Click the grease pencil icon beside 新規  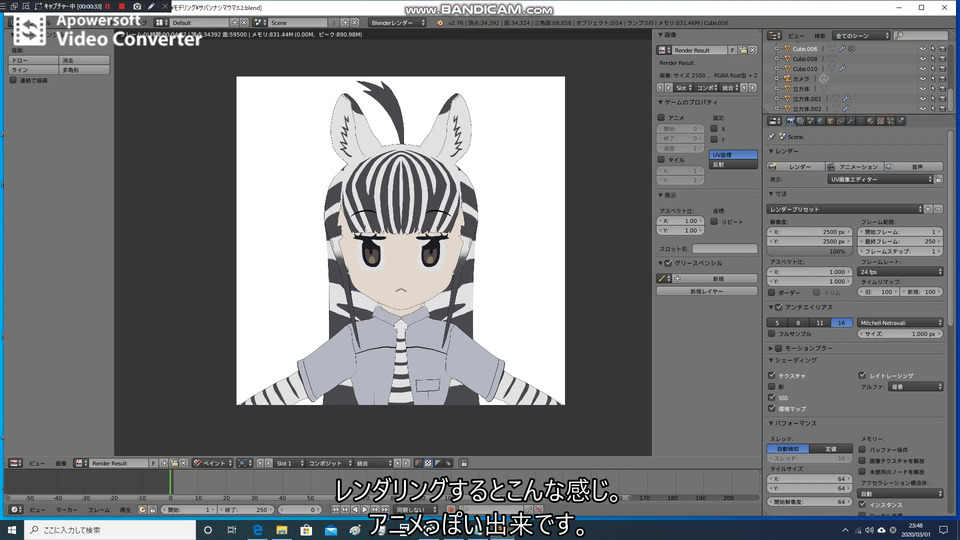click(662, 279)
